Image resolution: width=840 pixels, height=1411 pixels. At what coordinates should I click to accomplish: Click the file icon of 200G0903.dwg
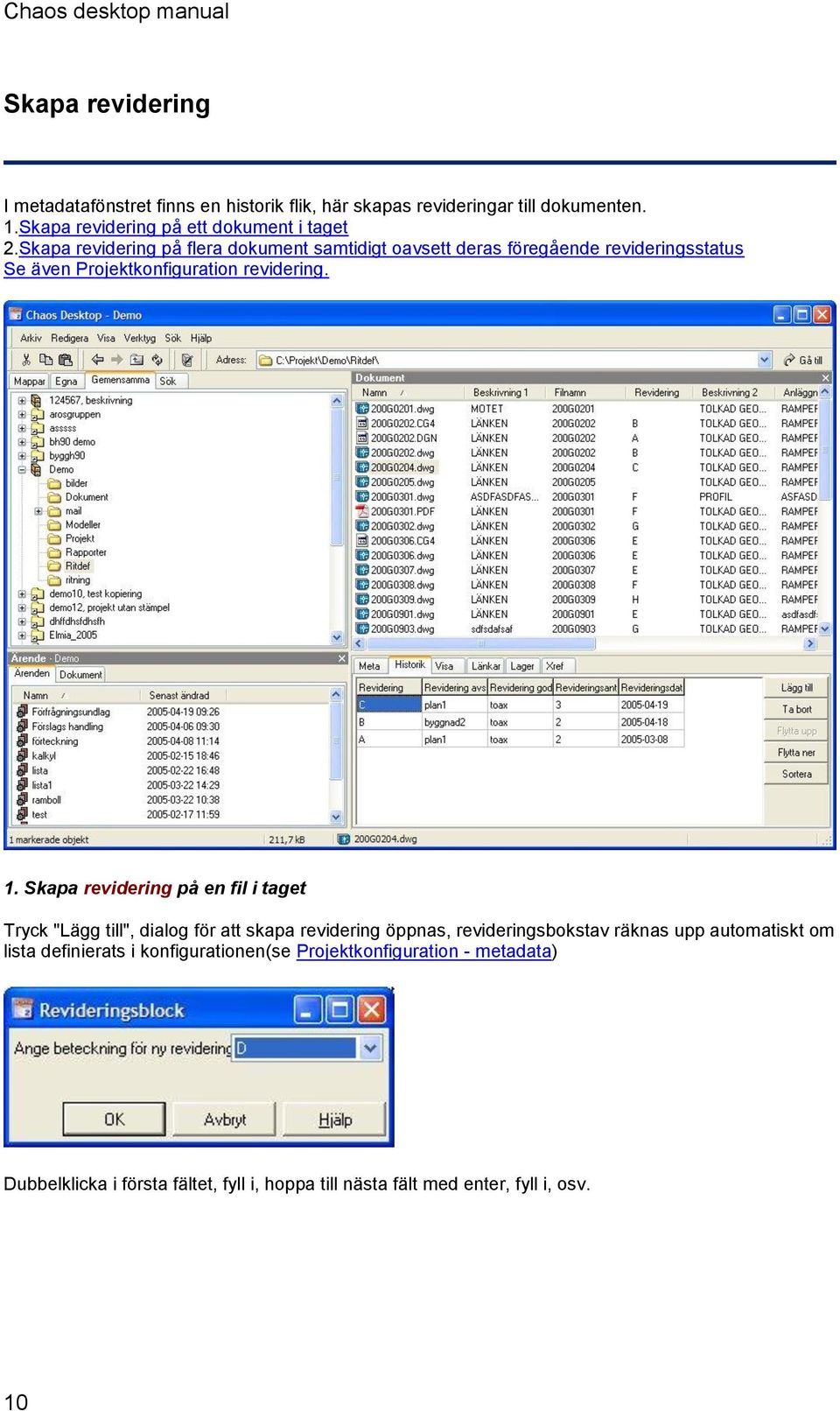362,629
